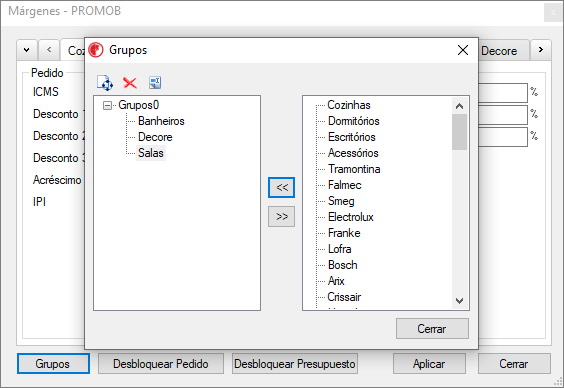Click the previous tab scroll arrow
The width and height of the screenshot is (564, 388).
[49, 50]
